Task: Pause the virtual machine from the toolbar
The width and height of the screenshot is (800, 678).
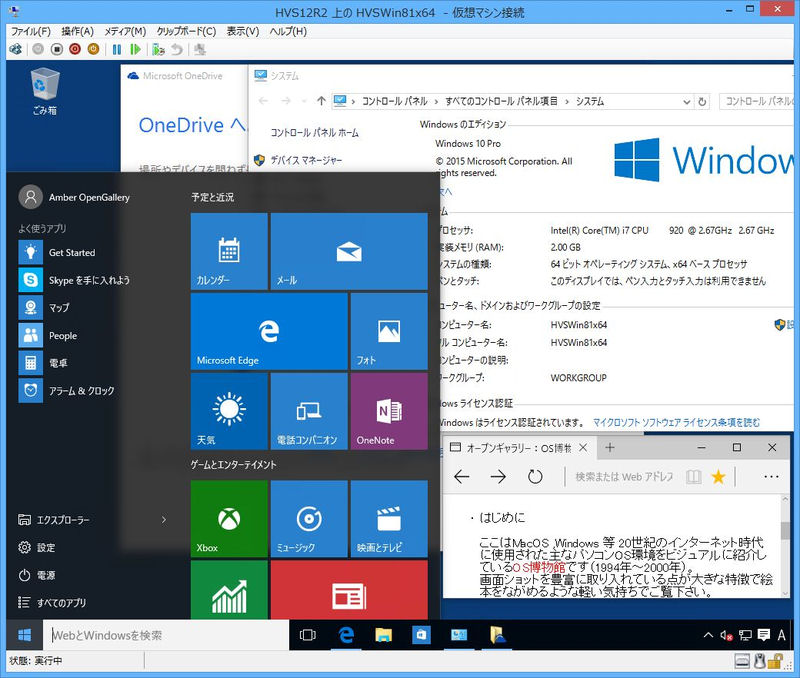Action: pos(117,49)
